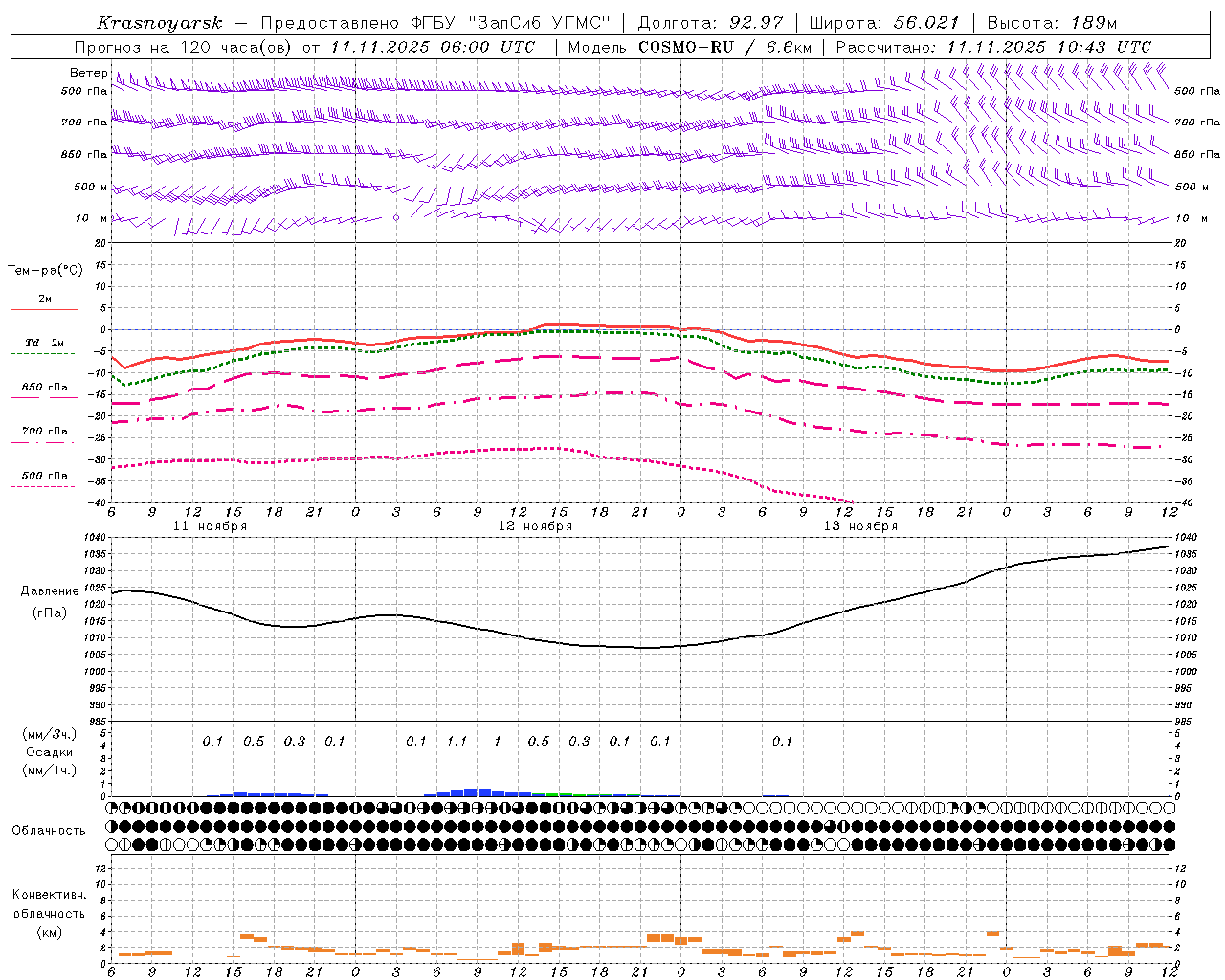Image resolution: width=1225 pixels, height=980 pixels.
Task: Click the 'Осадки' precipitation label
Action: coord(50,752)
